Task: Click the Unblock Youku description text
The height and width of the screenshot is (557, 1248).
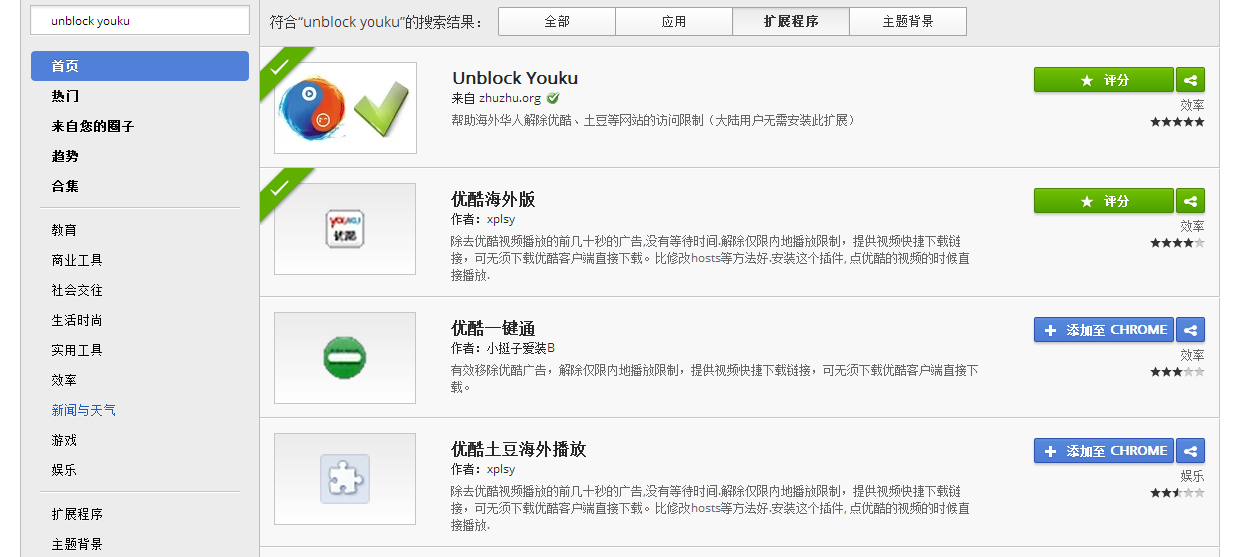Action: tap(653, 120)
